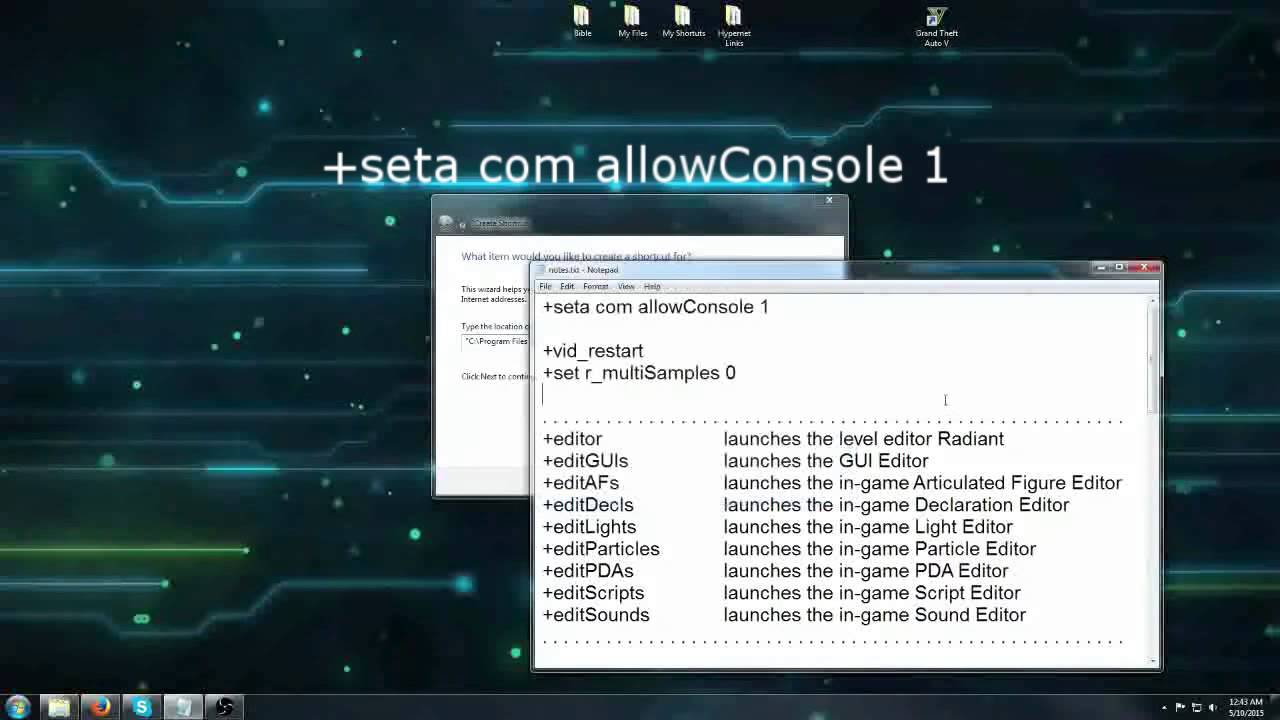The width and height of the screenshot is (1280, 720).
Task: Click the '+editPDAs' text in Notepad
Action: (x=588, y=571)
